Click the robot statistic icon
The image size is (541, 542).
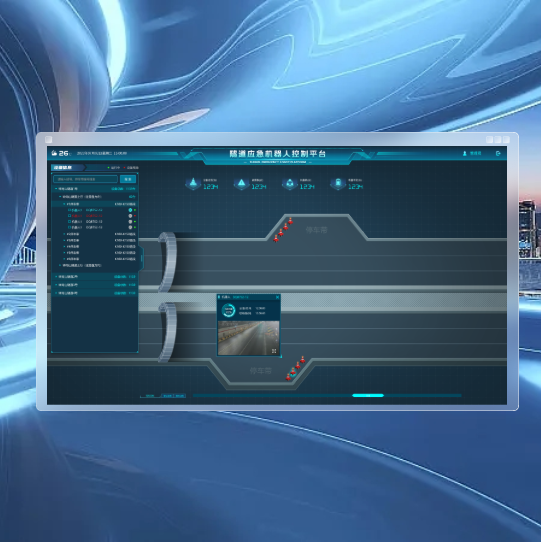pos(290,183)
